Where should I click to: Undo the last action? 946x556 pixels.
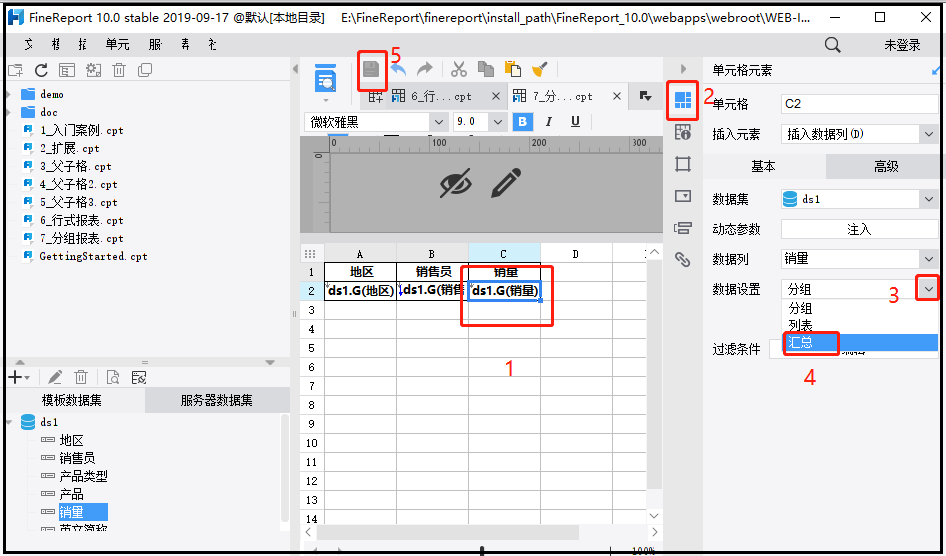(398, 69)
